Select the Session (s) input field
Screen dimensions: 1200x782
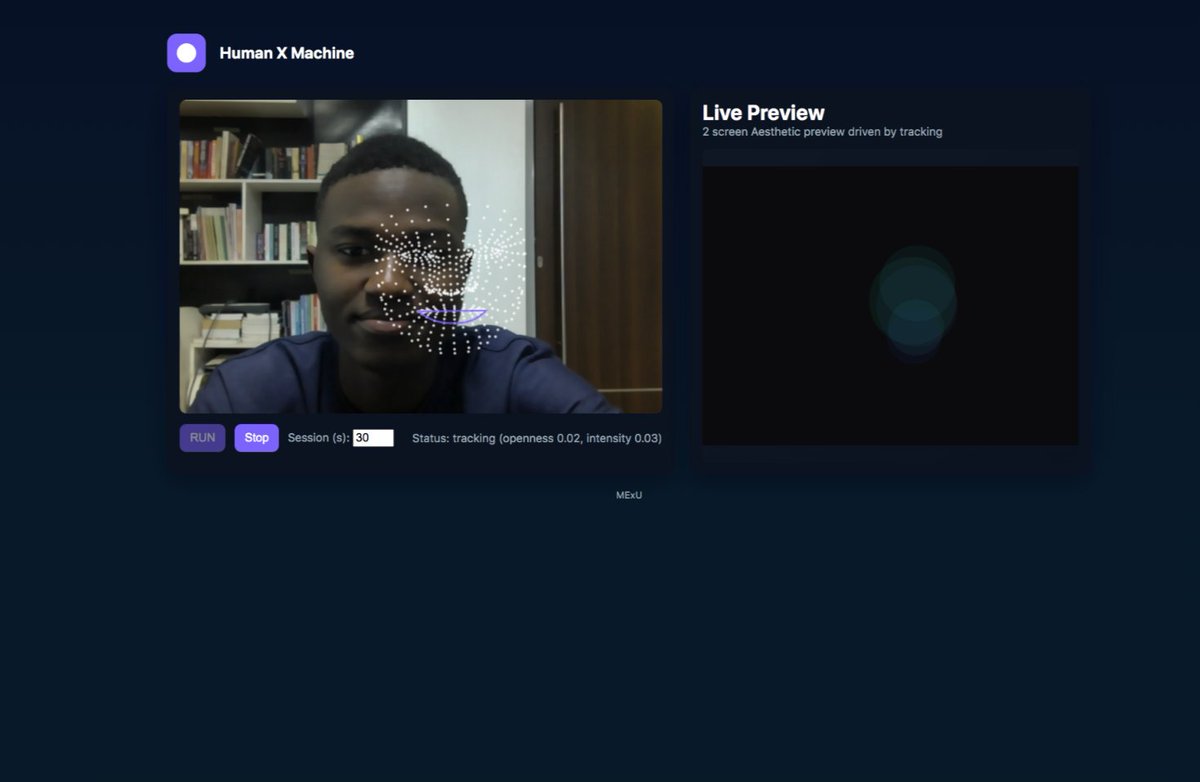pyautogui.click(x=374, y=437)
